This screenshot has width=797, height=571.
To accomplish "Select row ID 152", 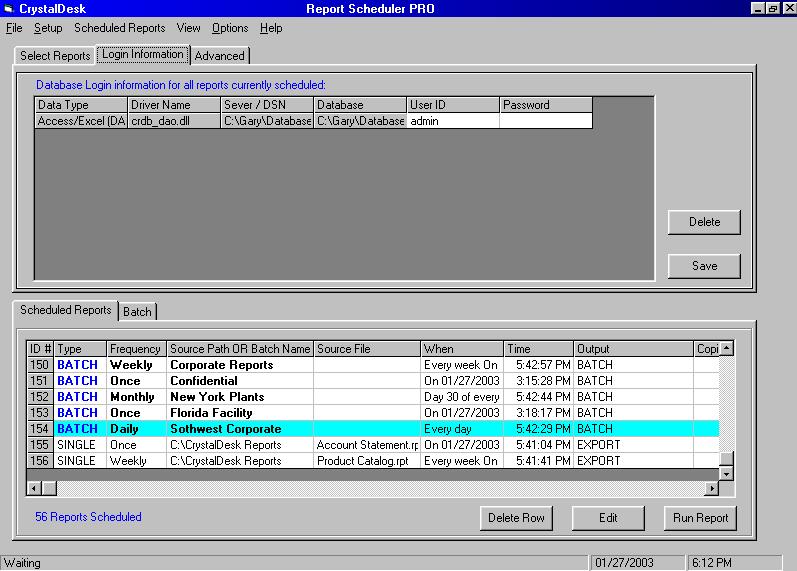I will tap(40, 397).
